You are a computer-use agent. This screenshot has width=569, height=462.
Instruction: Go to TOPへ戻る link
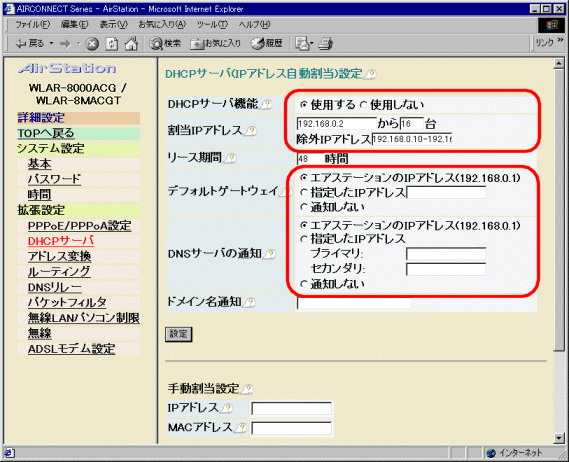(x=46, y=133)
